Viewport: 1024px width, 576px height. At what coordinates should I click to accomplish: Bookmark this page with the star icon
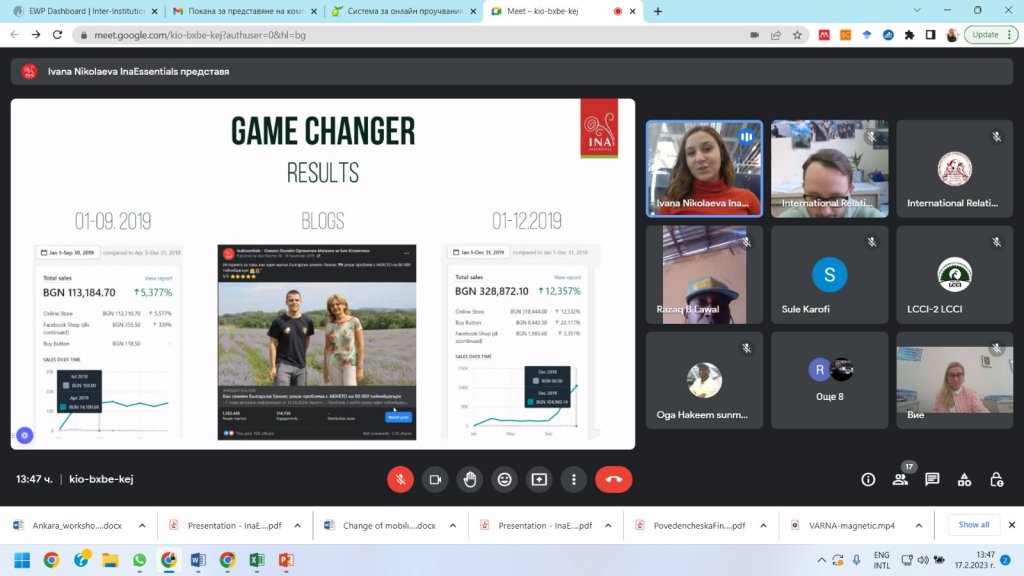[x=797, y=35]
